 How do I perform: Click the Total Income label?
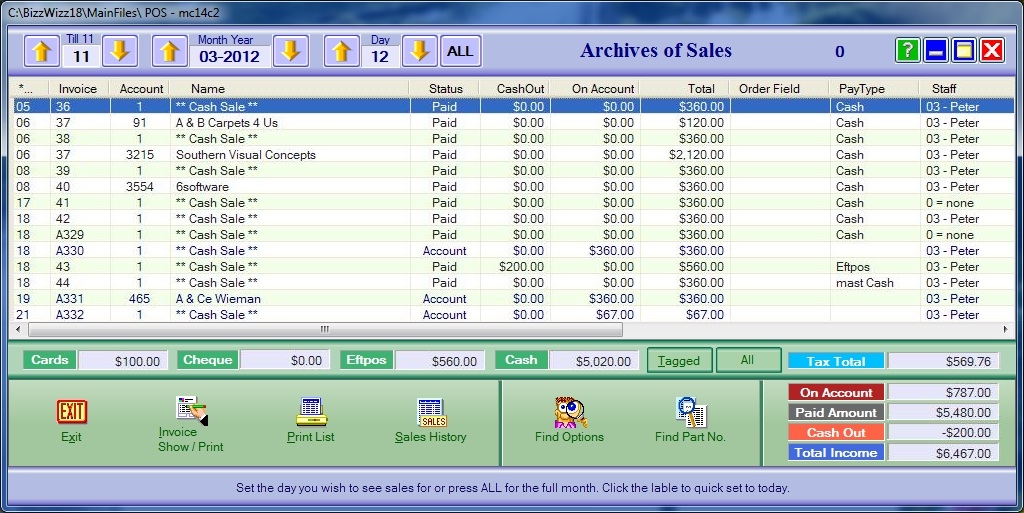click(x=837, y=452)
